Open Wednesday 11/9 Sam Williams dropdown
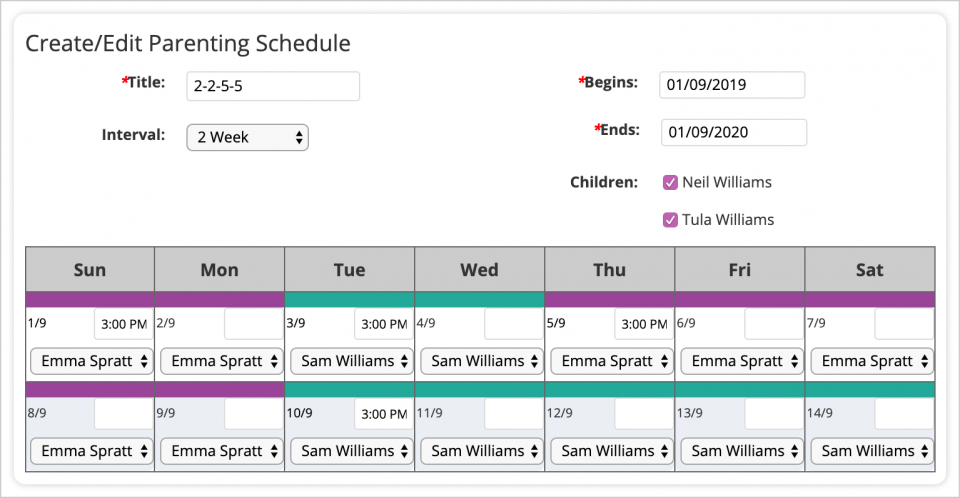The height and width of the screenshot is (498, 960). (482, 451)
